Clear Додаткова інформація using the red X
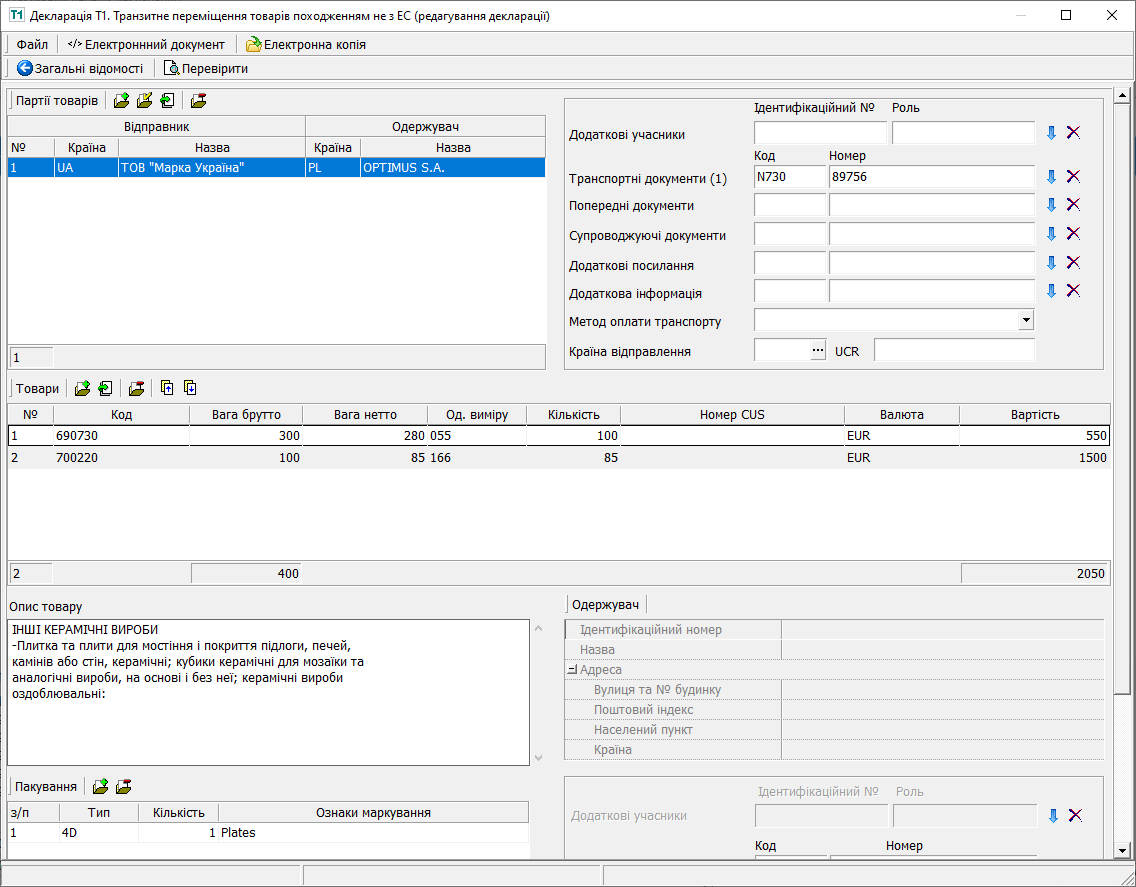Viewport: 1136px width, 887px height. [1074, 291]
